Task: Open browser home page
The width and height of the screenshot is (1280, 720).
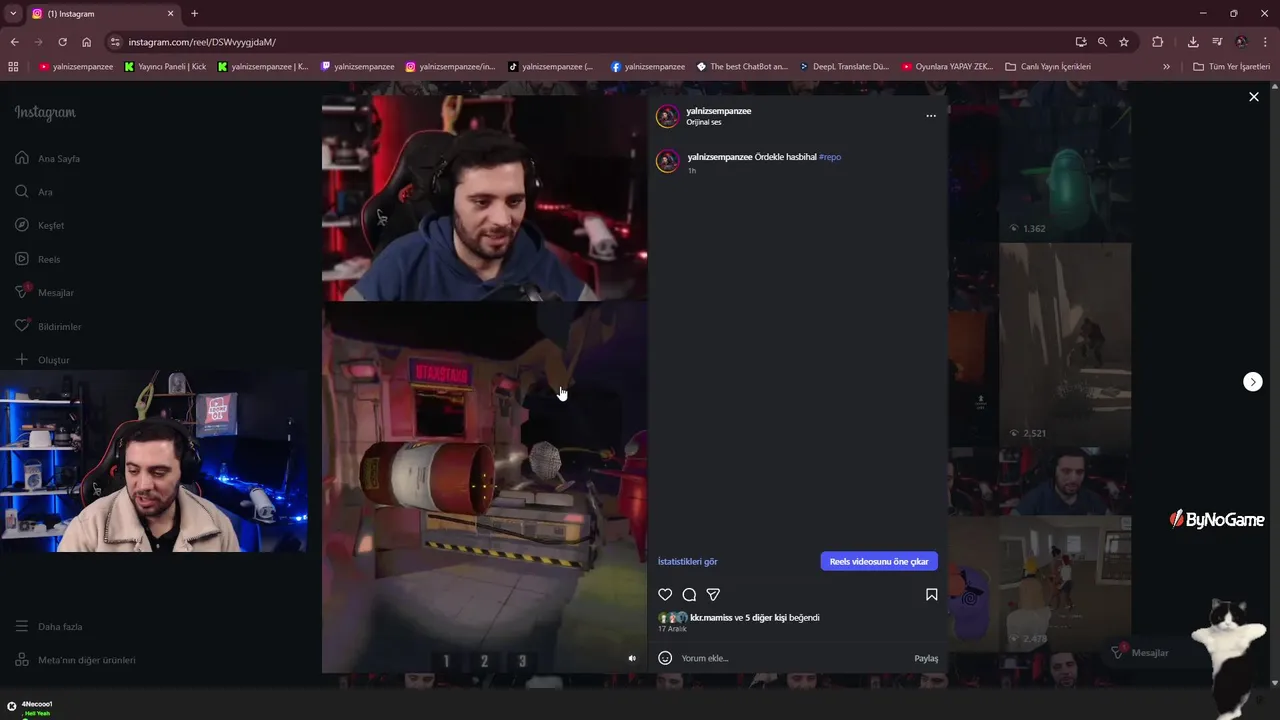Action: click(x=86, y=42)
